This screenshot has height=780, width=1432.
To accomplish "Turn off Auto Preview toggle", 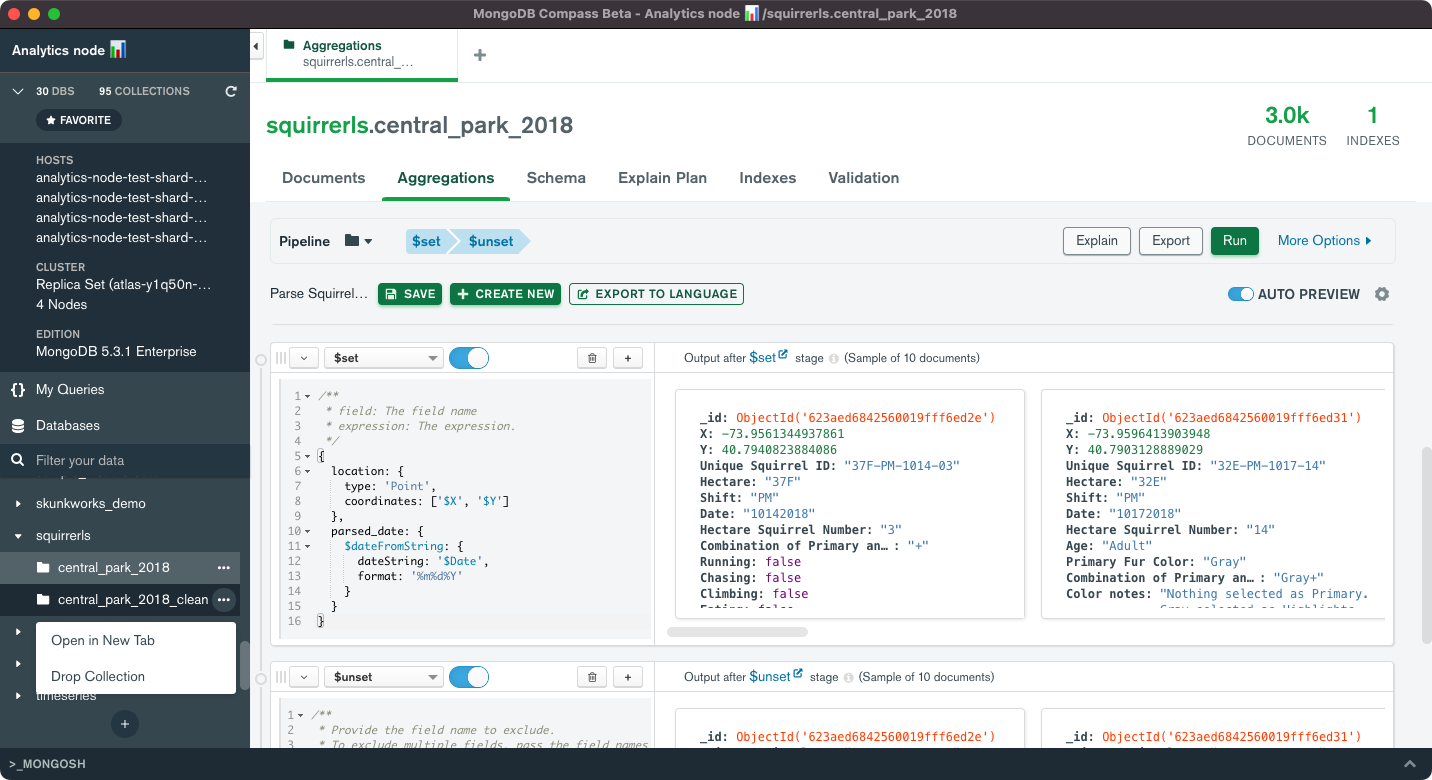I will click(x=1240, y=294).
